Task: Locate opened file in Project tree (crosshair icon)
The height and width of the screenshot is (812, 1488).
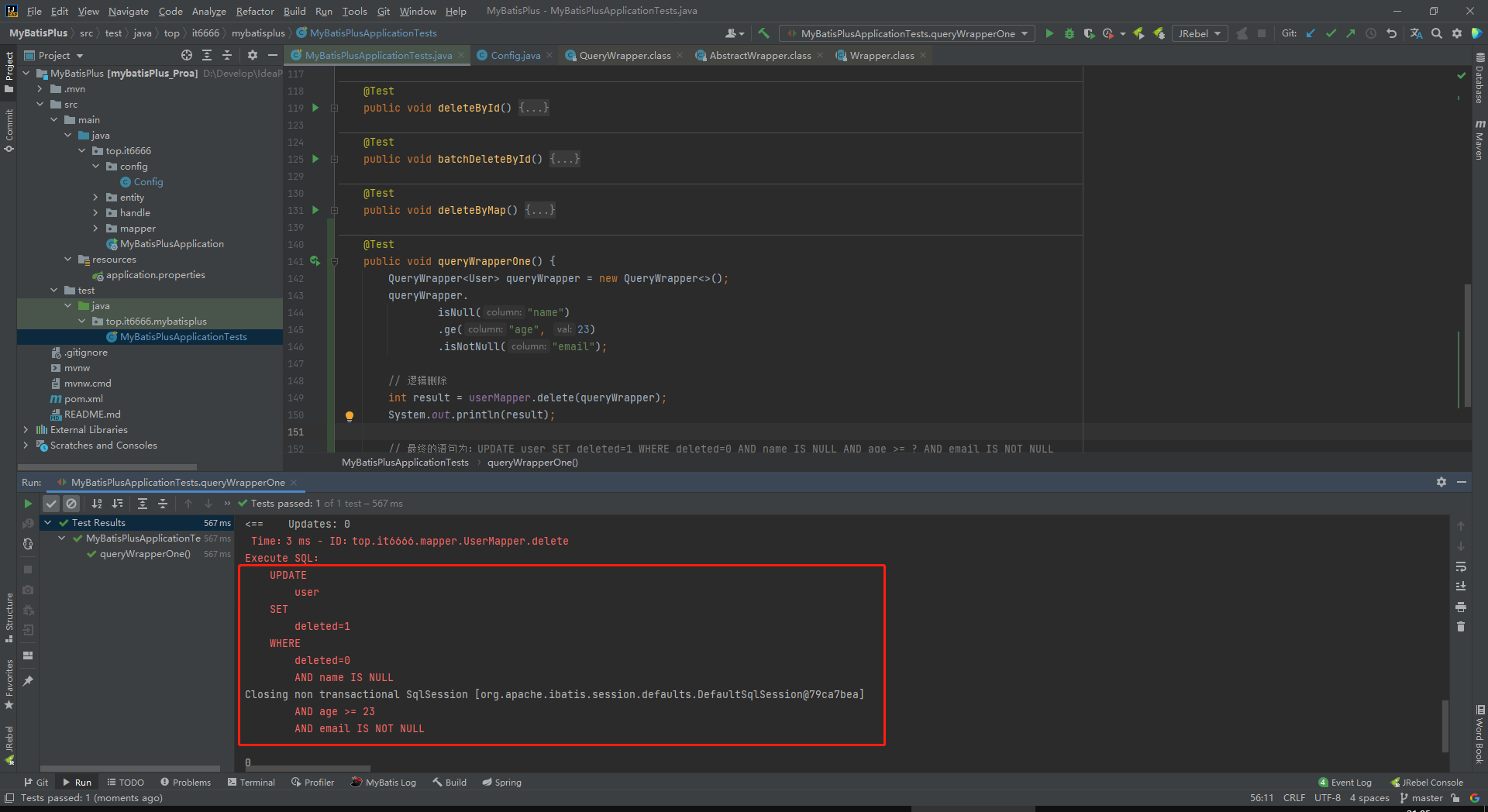Action: [187, 55]
